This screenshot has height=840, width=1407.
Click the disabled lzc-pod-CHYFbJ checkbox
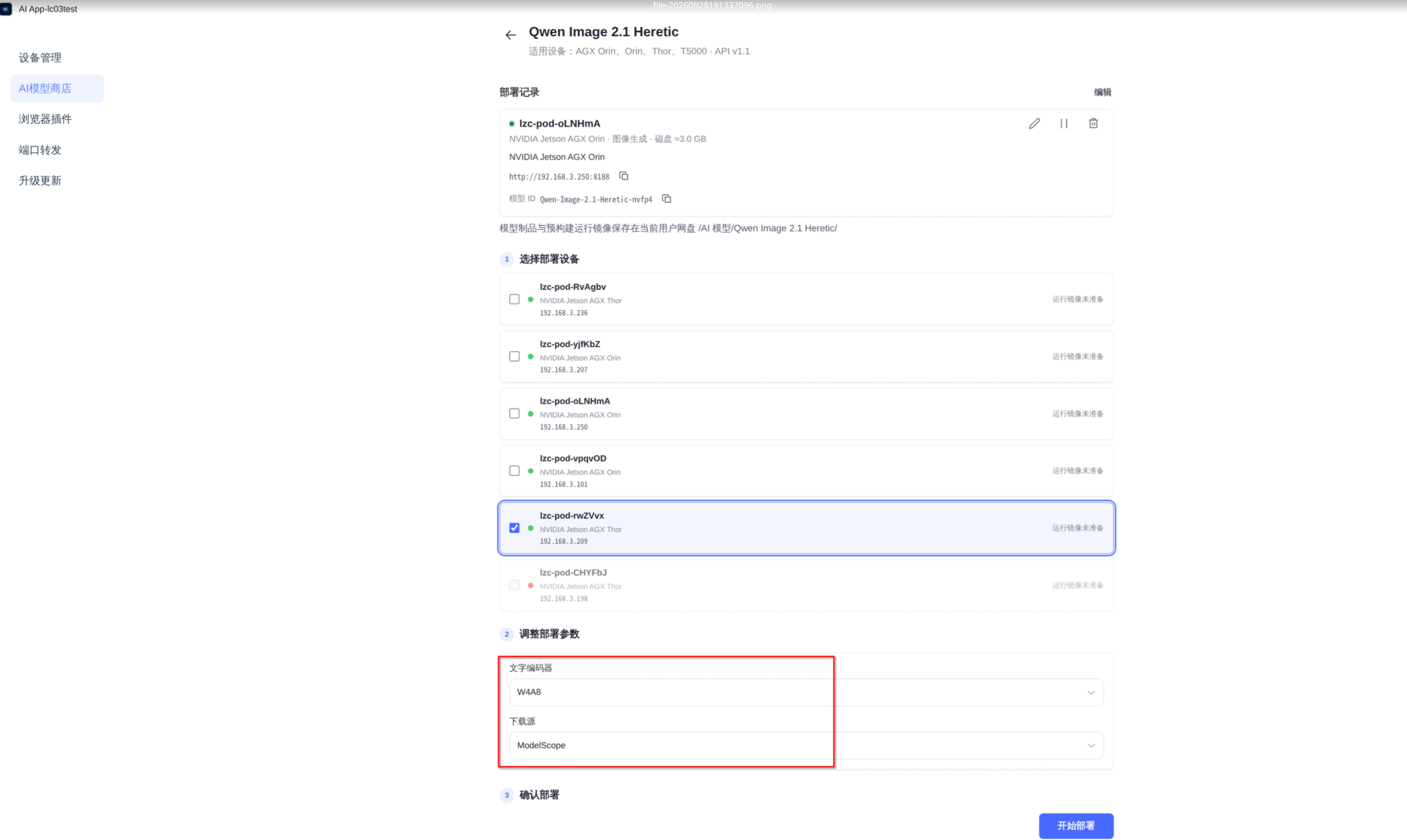(x=514, y=585)
